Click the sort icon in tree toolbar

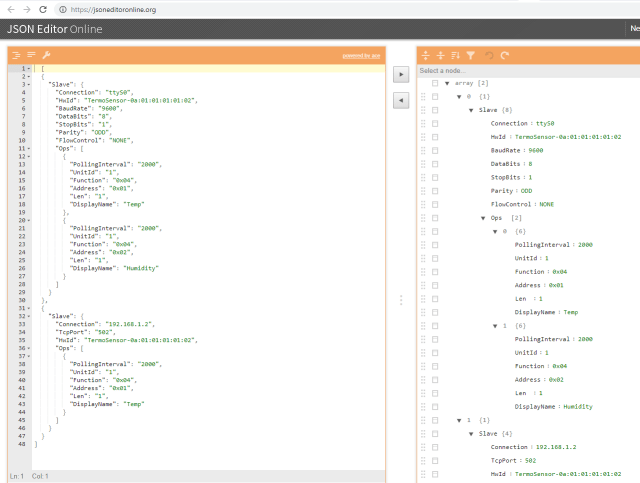pos(456,55)
